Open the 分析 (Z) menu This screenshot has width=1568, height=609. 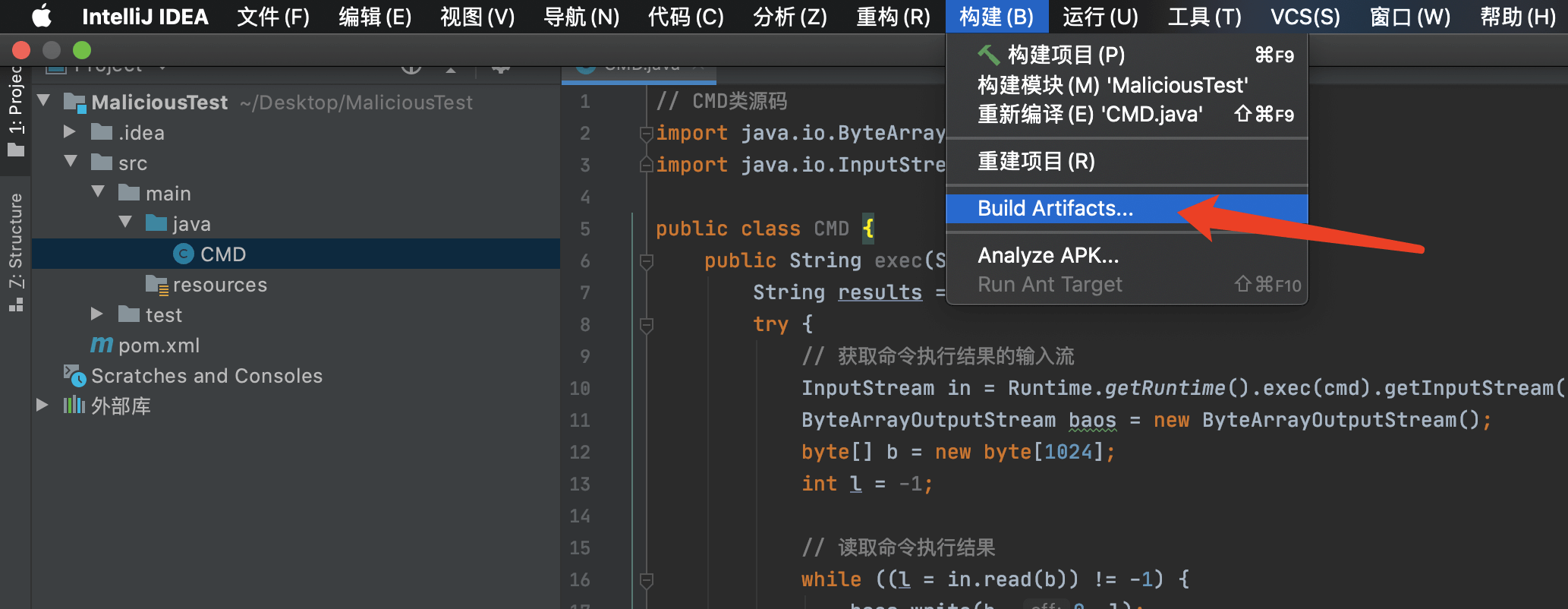coord(789,17)
